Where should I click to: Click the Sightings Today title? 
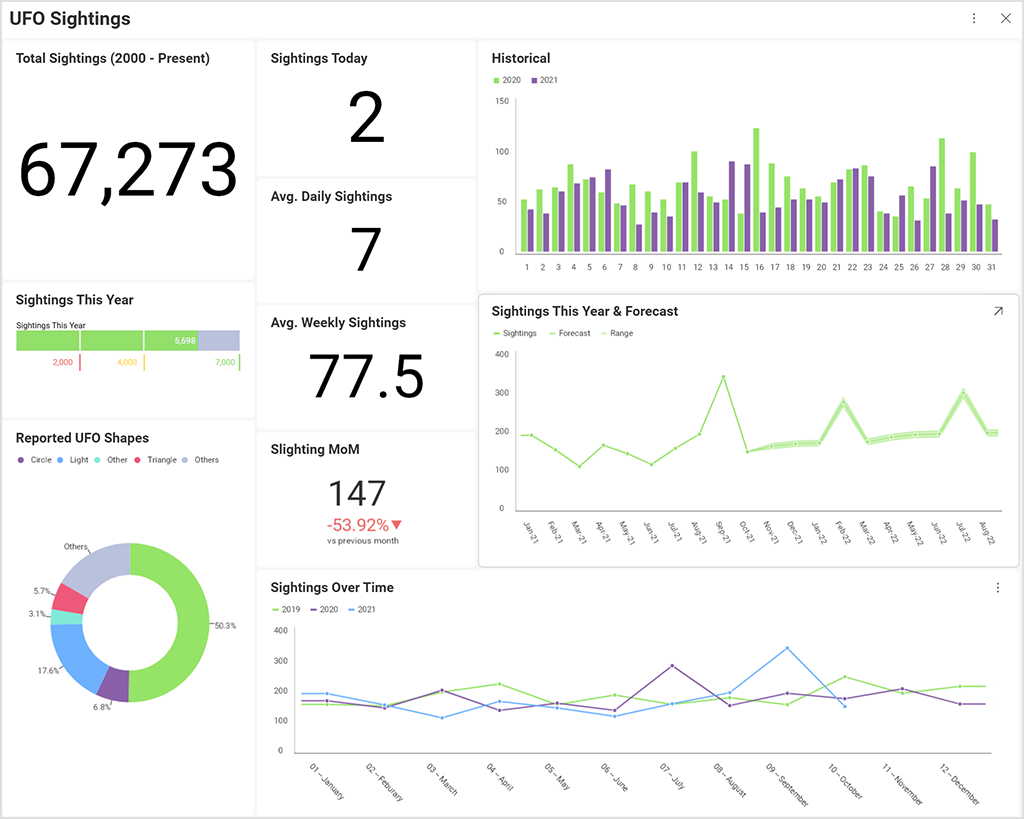[319, 59]
